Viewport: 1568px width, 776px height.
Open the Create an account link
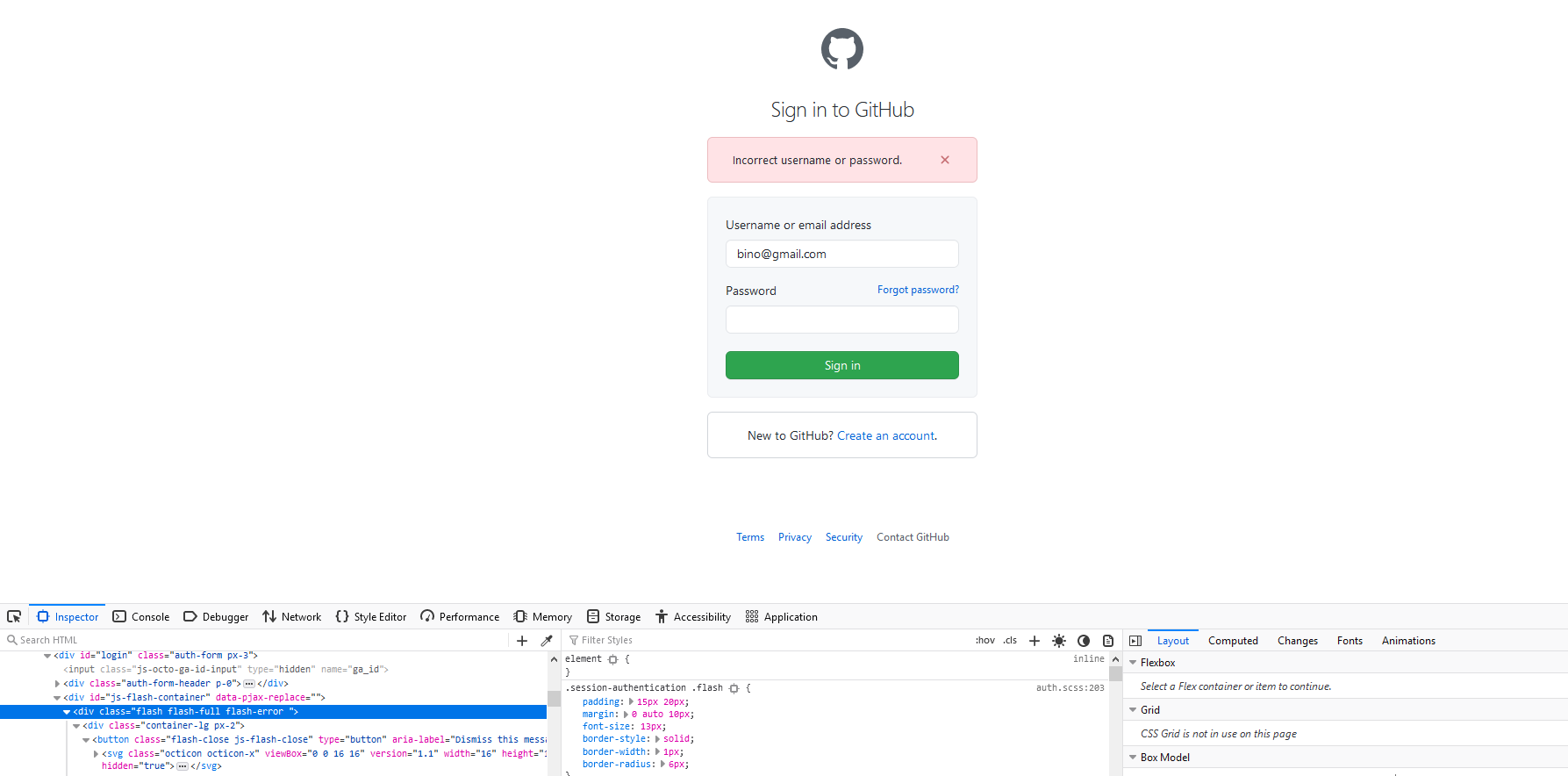(x=886, y=435)
